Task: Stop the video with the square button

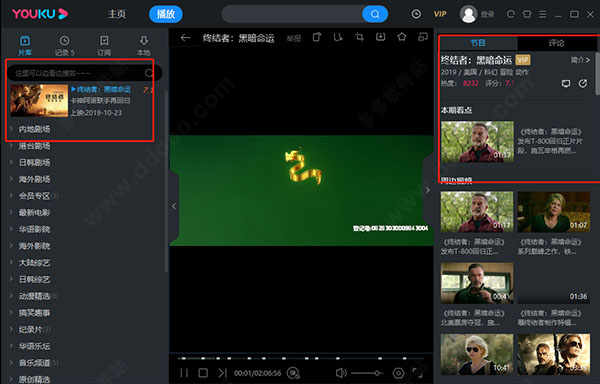Action: click(203, 373)
